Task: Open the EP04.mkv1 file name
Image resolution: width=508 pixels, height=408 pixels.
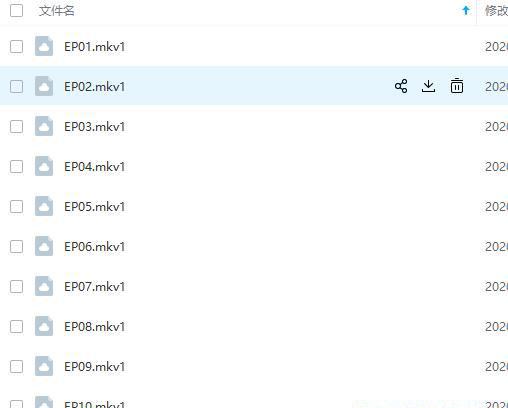Action: (x=95, y=167)
